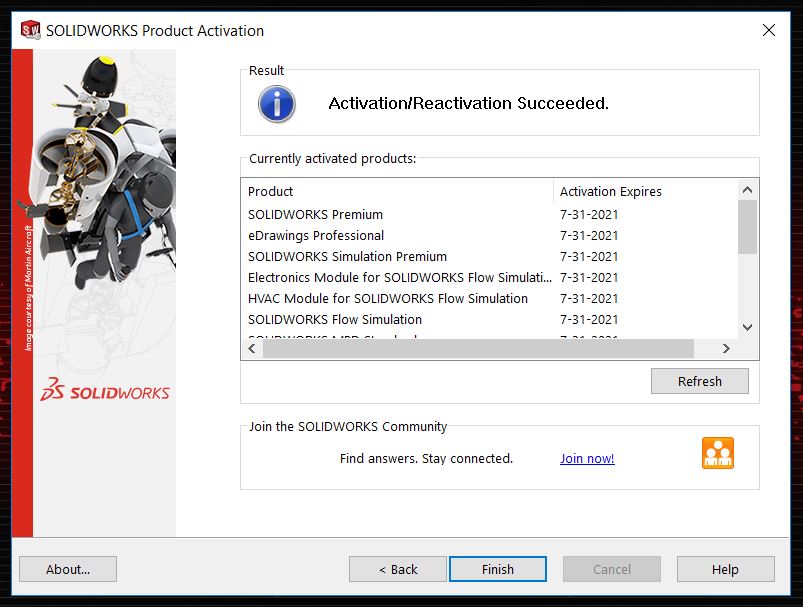Select the Electronics Module for SOLIDWORKS Flow row
Image resolution: width=803 pixels, height=607 pixels.
(x=490, y=278)
